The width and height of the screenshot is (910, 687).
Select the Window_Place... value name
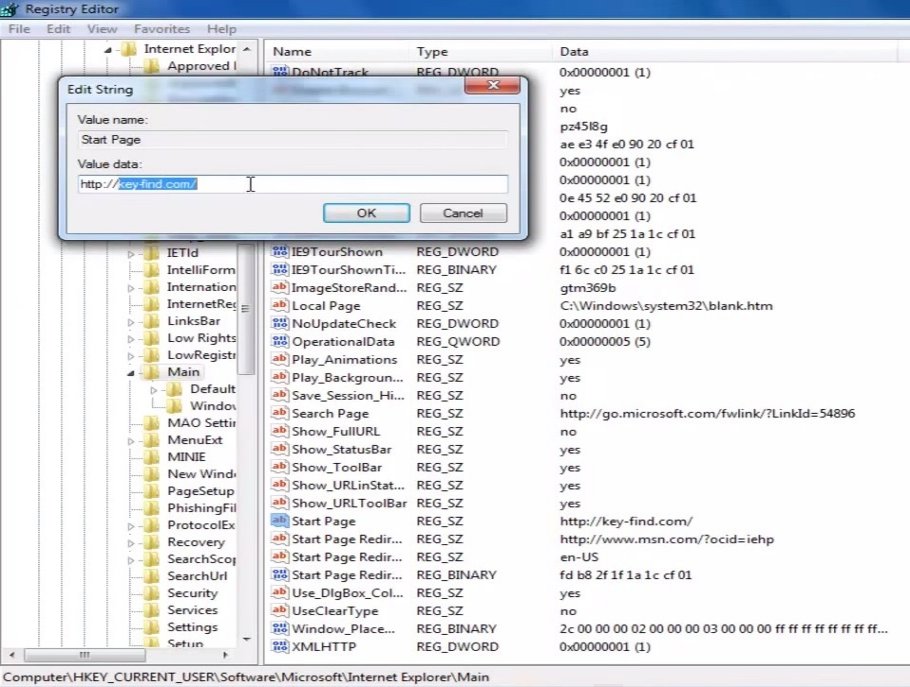[x=343, y=629]
